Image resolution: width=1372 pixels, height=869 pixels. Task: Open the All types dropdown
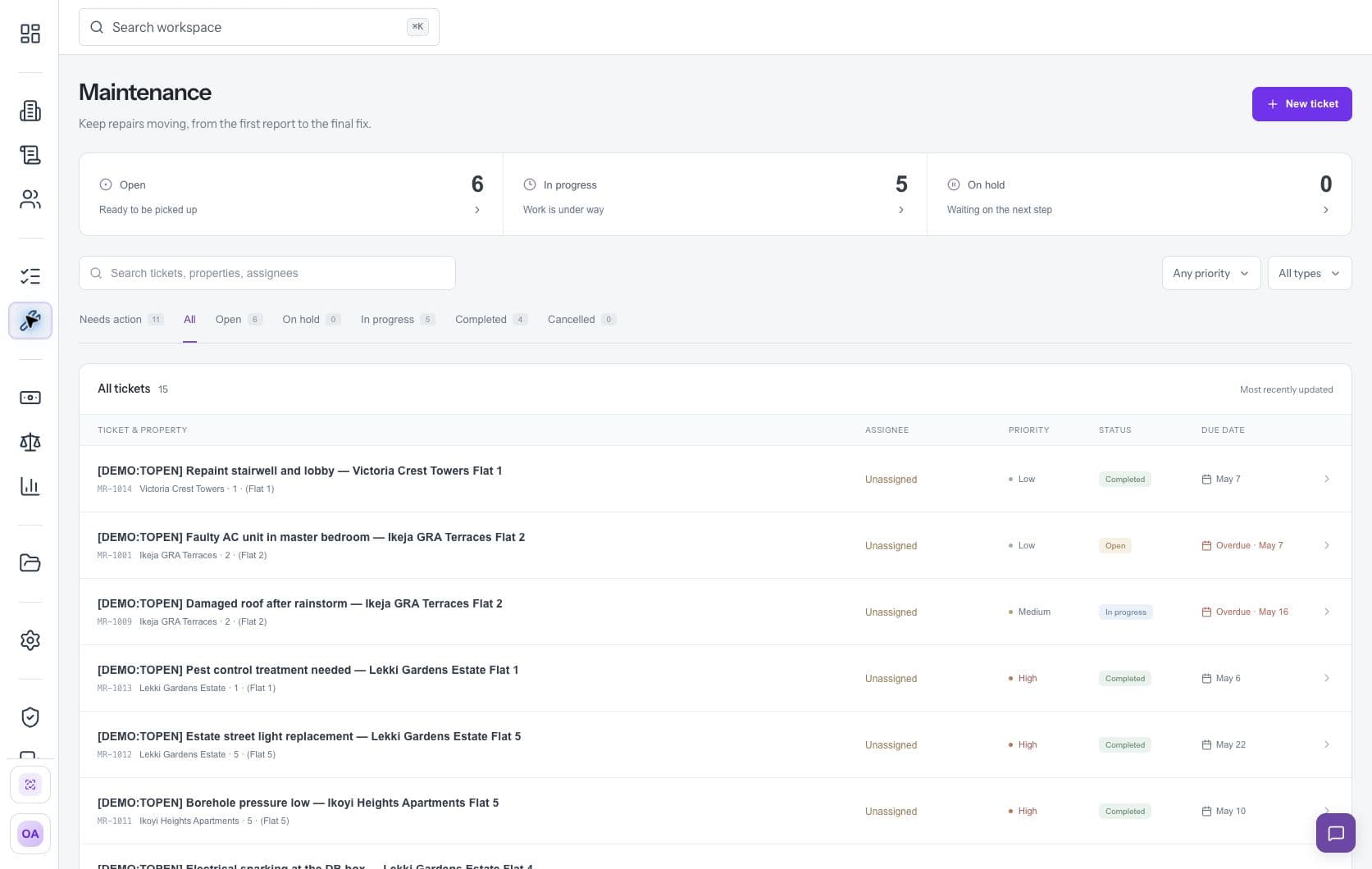point(1310,273)
